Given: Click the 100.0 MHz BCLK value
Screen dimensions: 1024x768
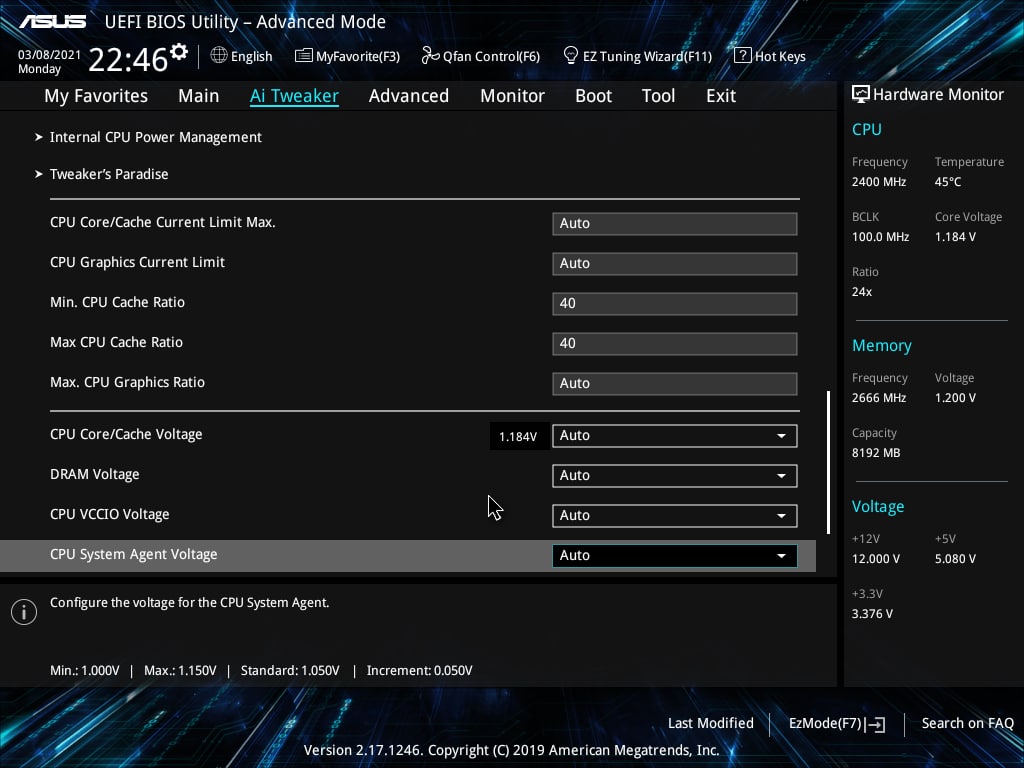Looking at the screenshot, I should pyautogui.click(x=880, y=237).
